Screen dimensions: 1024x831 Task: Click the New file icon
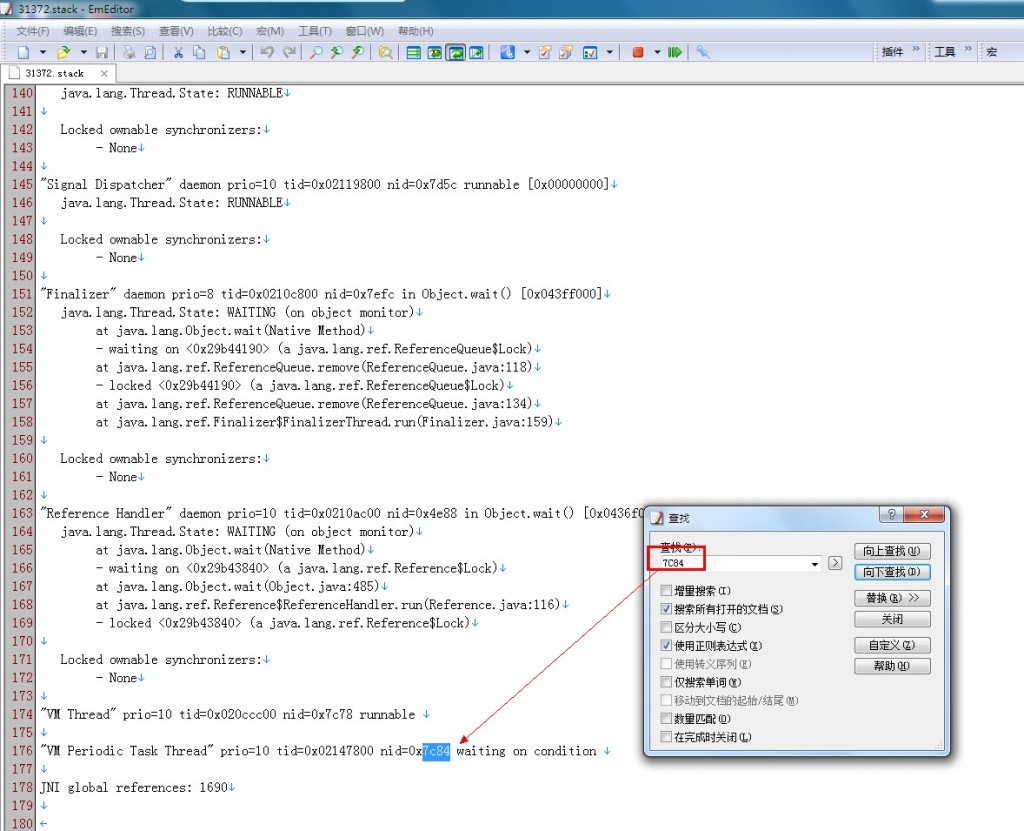point(24,52)
